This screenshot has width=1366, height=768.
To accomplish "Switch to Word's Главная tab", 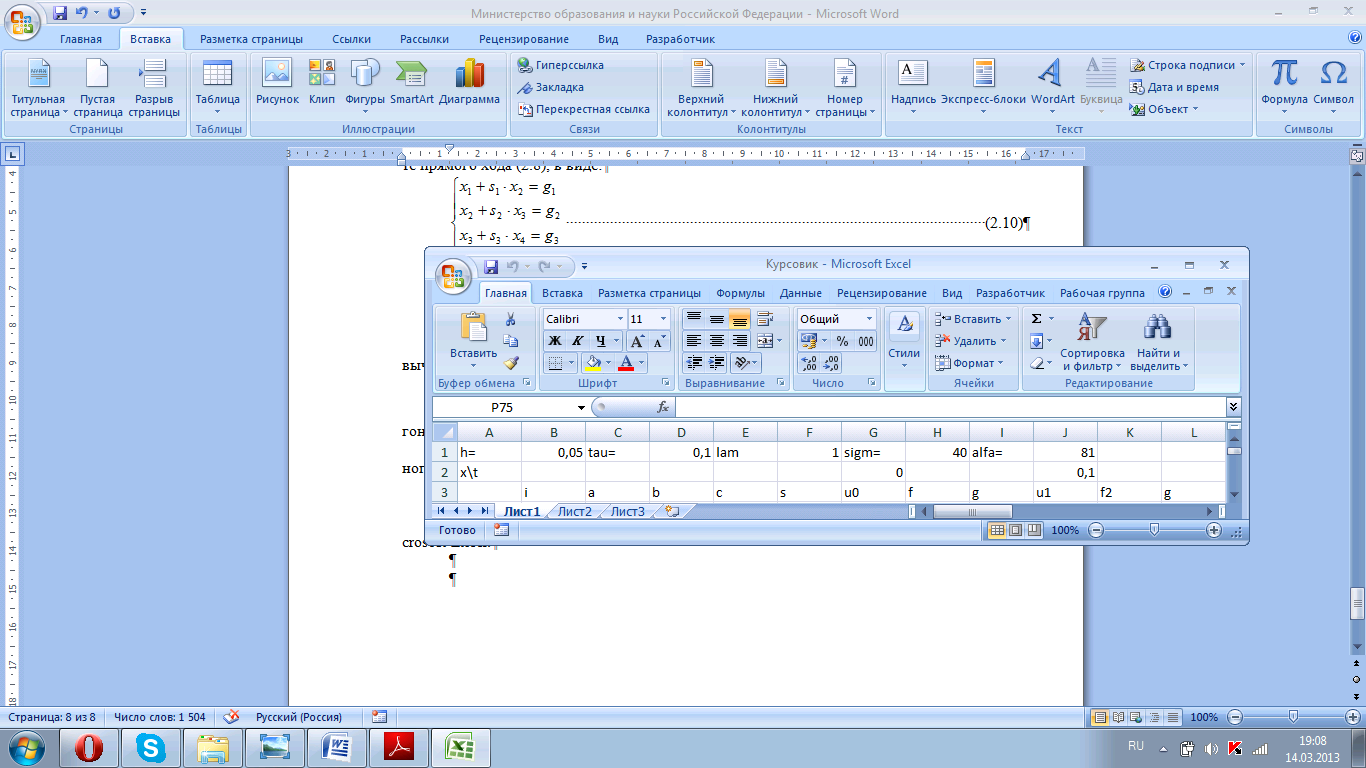I will [x=81, y=39].
